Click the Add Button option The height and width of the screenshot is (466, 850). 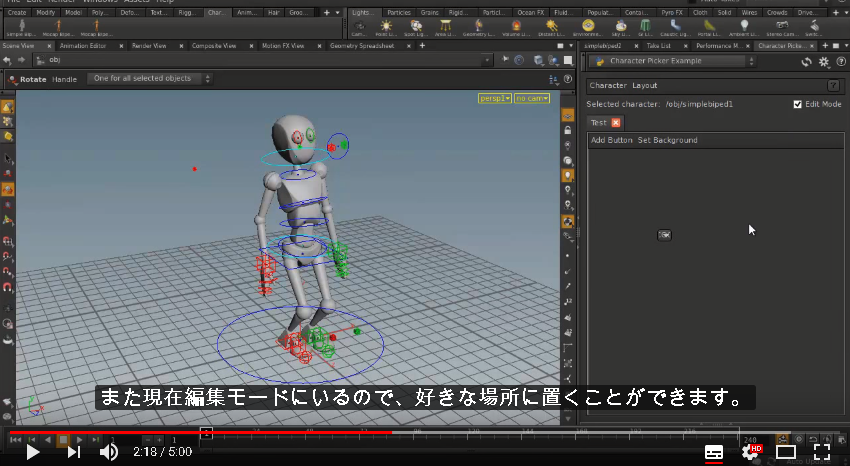tap(611, 140)
